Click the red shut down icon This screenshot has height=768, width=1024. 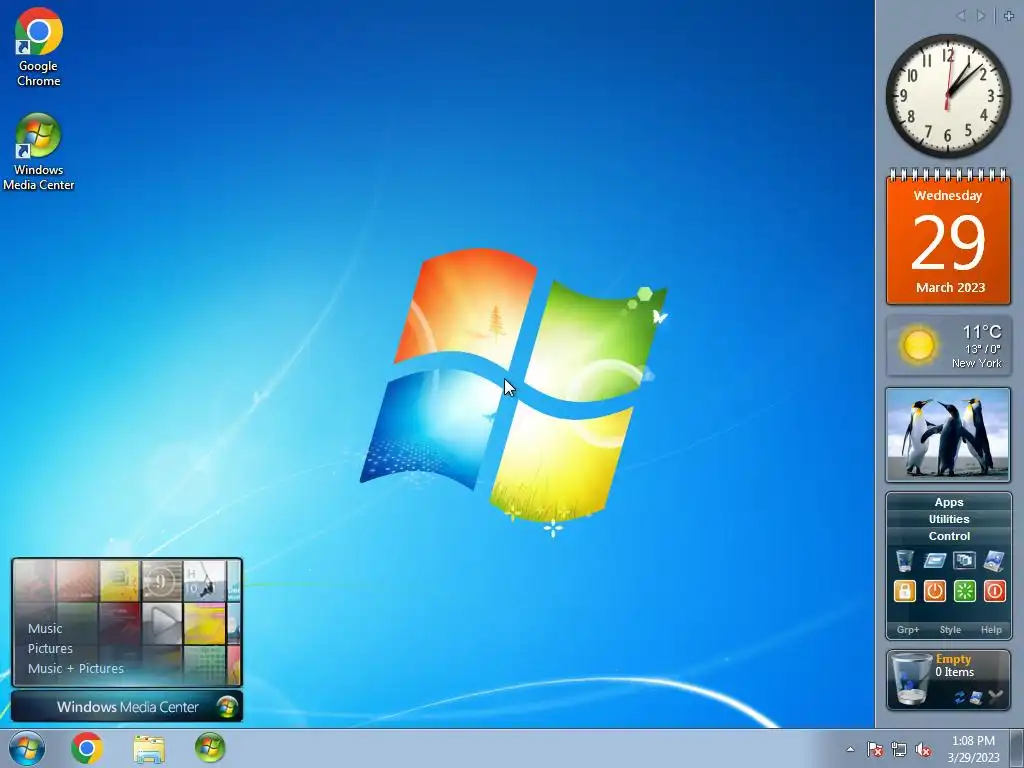pos(994,591)
